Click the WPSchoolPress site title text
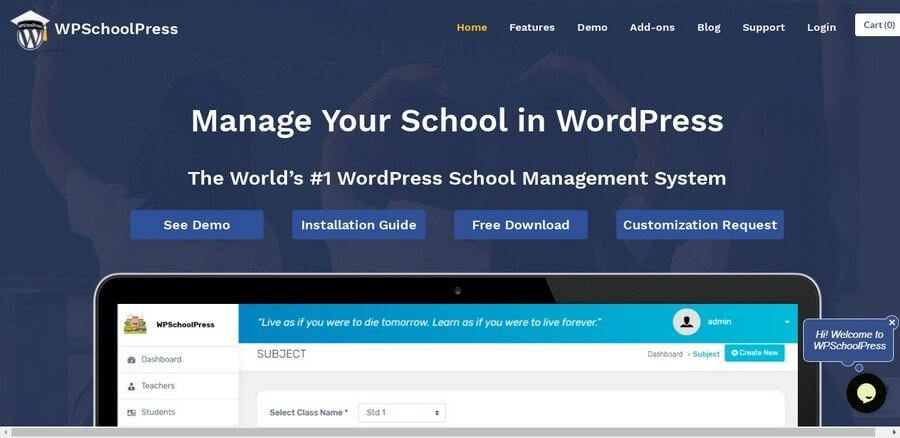Viewport: 900px width, 438px height. pyautogui.click(x=117, y=29)
